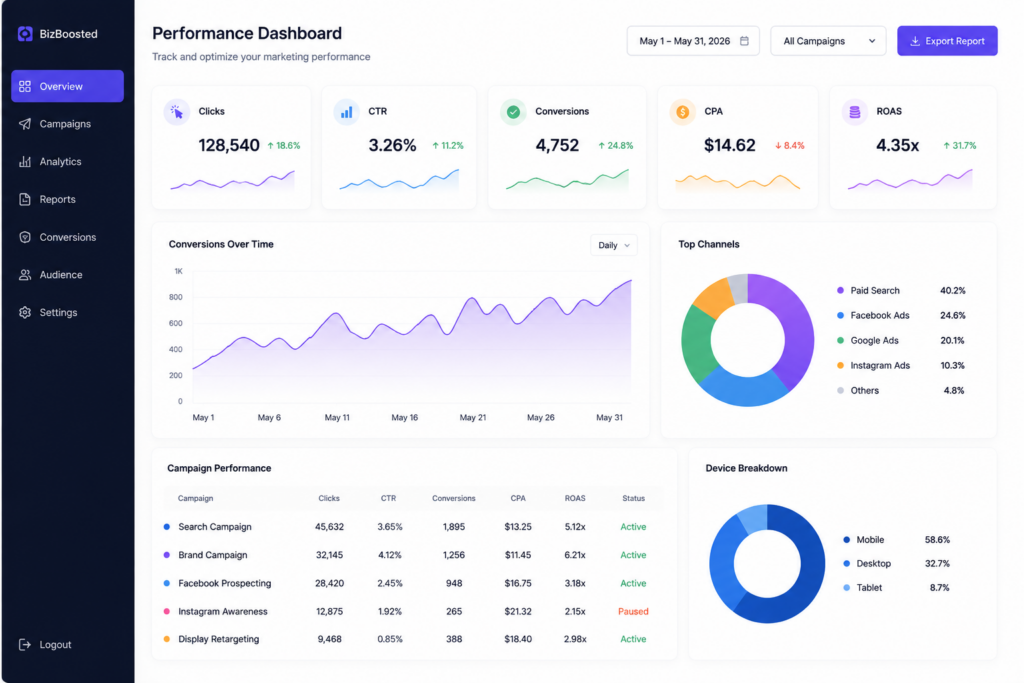The image size is (1024, 683).
Task: Click the Campaigns paper-plane icon
Action: (25, 123)
